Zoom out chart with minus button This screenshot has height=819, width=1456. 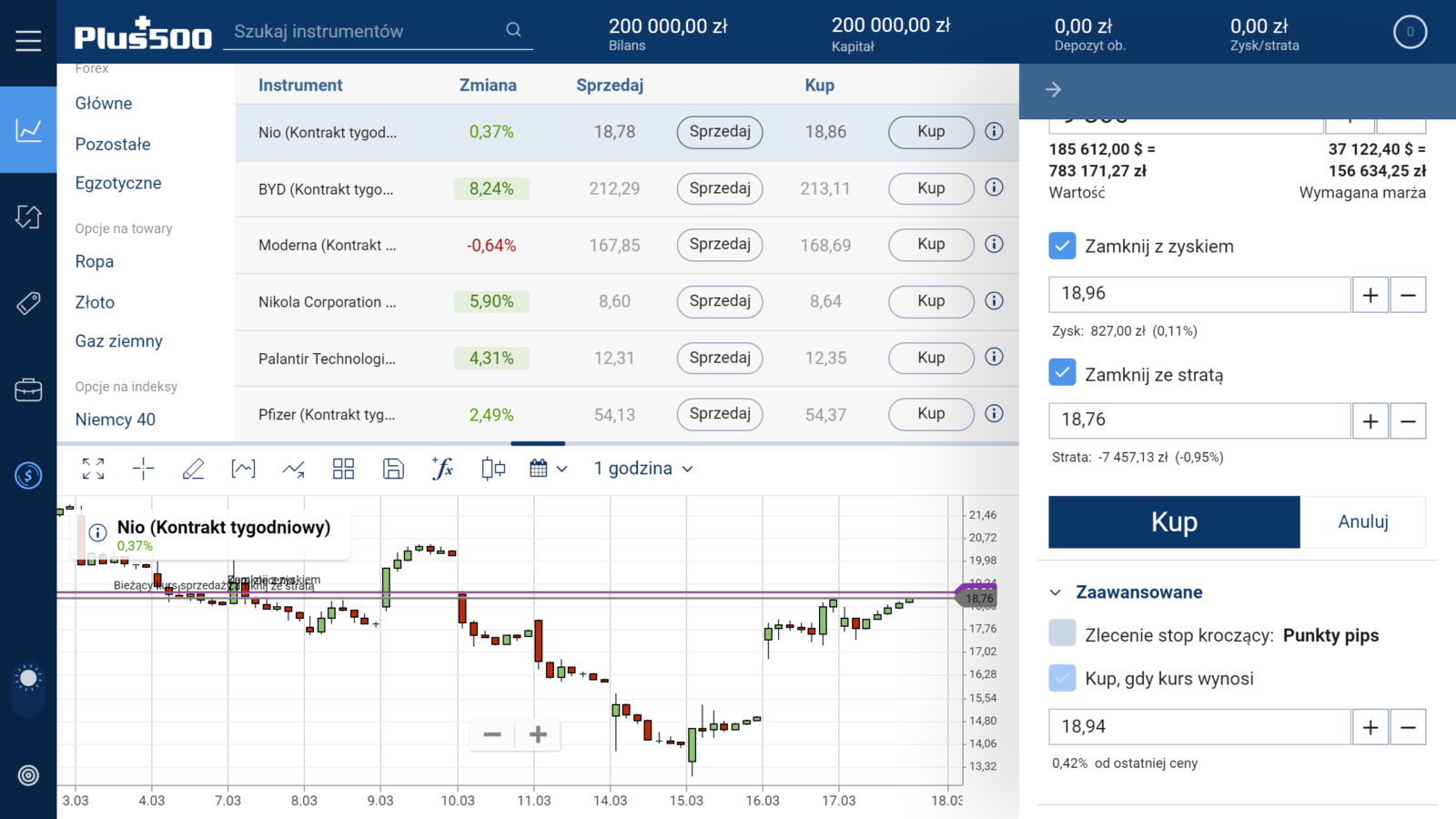click(492, 734)
